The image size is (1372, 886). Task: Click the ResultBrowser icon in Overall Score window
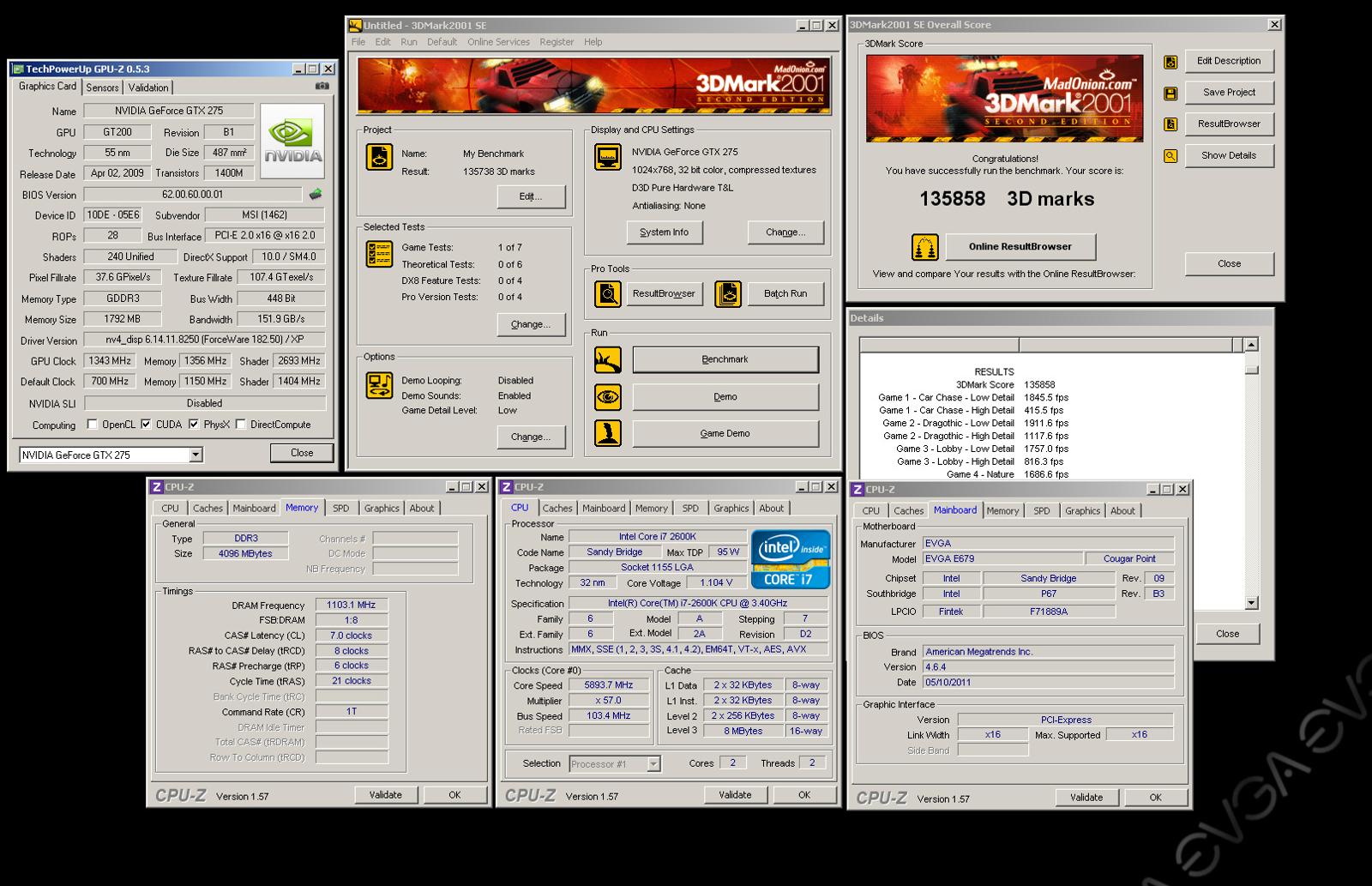point(1170,124)
